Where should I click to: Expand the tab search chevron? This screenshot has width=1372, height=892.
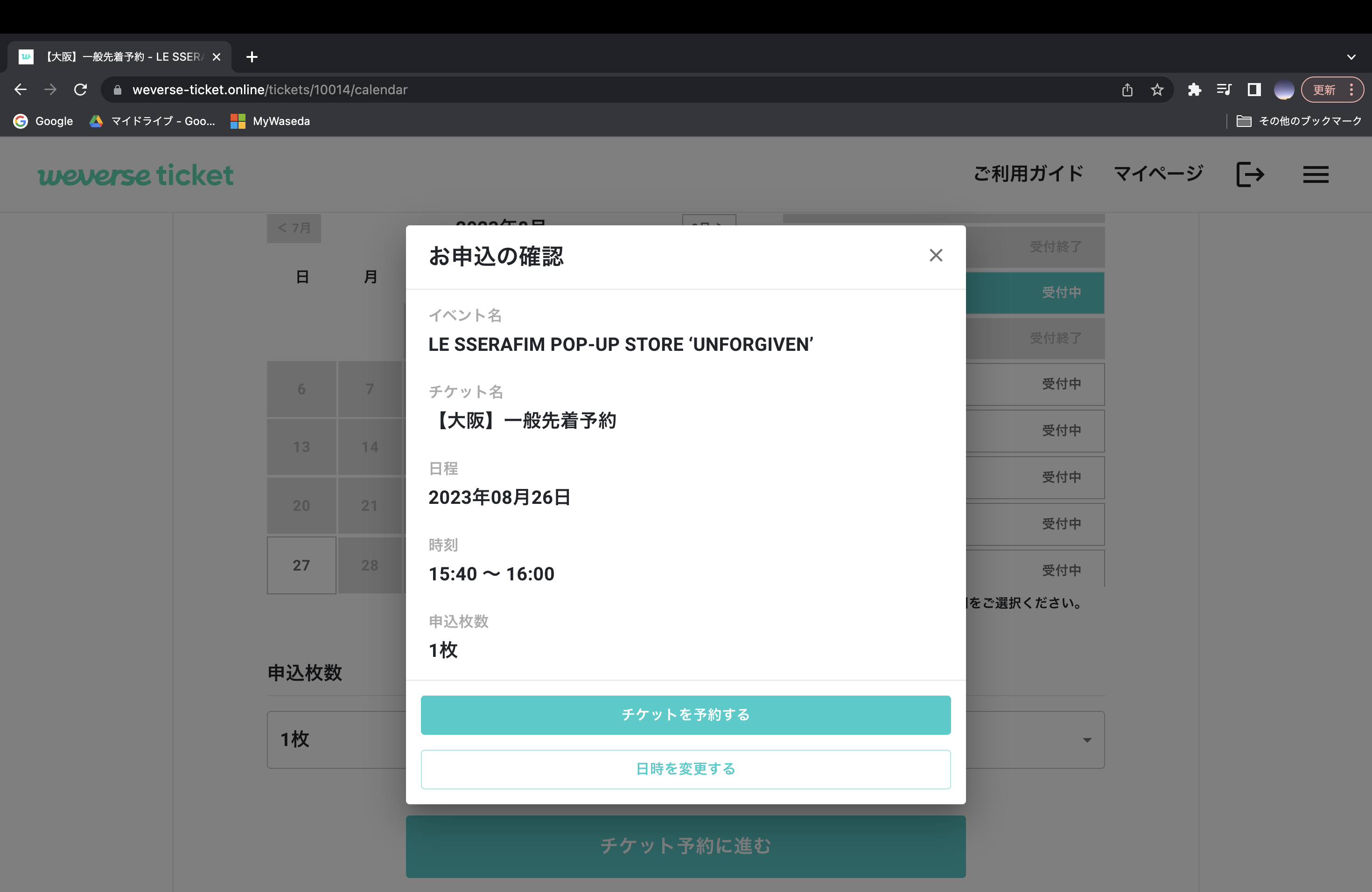tap(1351, 57)
